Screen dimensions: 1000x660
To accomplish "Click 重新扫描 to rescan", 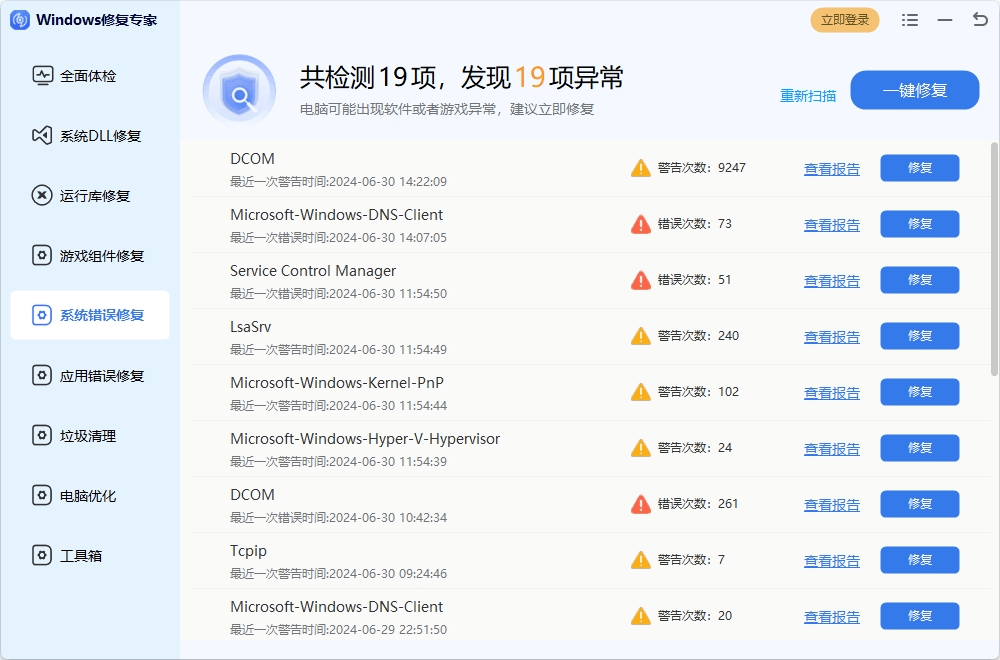I will coord(808,96).
